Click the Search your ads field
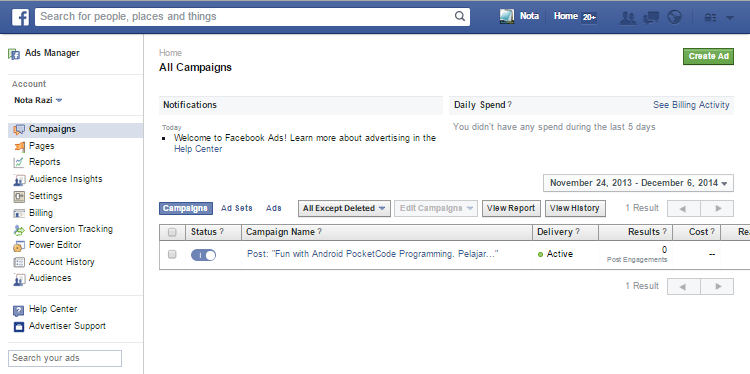The image size is (750, 374). 65,358
